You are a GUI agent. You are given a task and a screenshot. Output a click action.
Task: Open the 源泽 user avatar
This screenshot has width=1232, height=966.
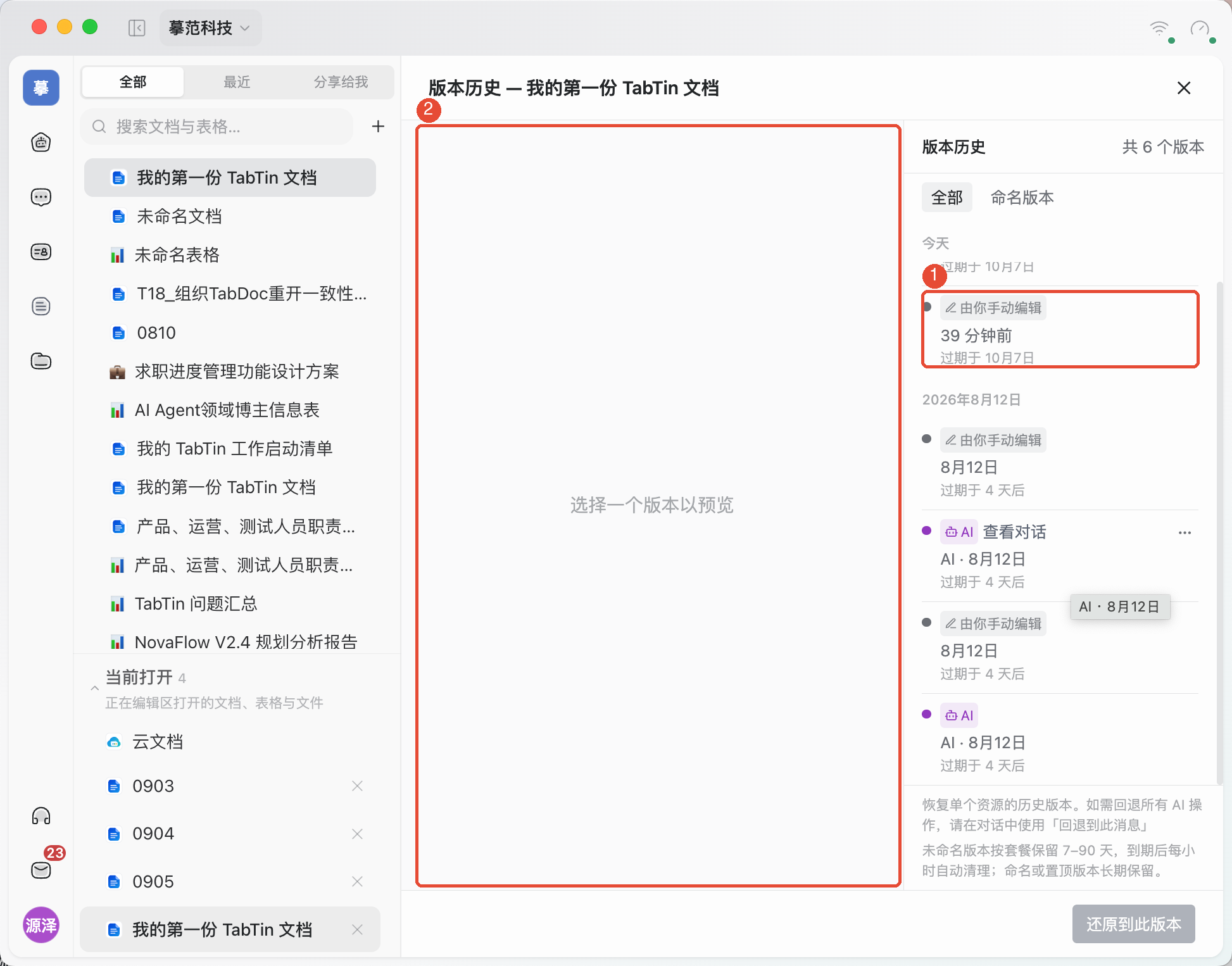click(x=41, y=925)
